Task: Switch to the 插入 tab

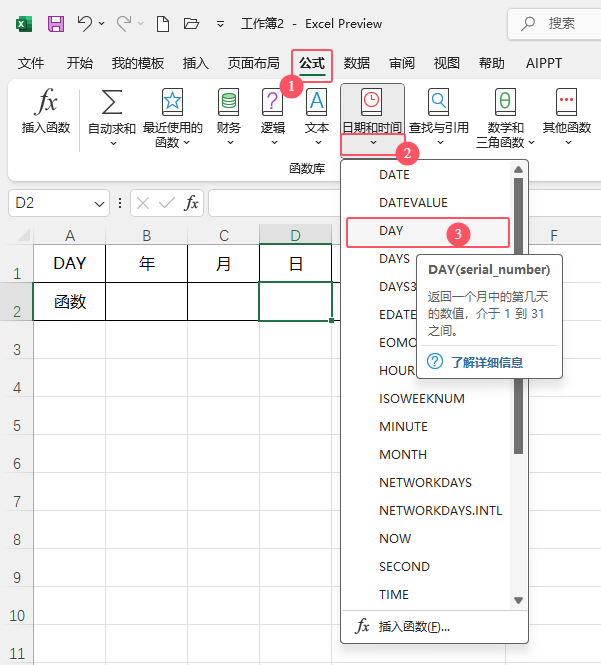Action: pyautogui.click(x=196, y=63)
